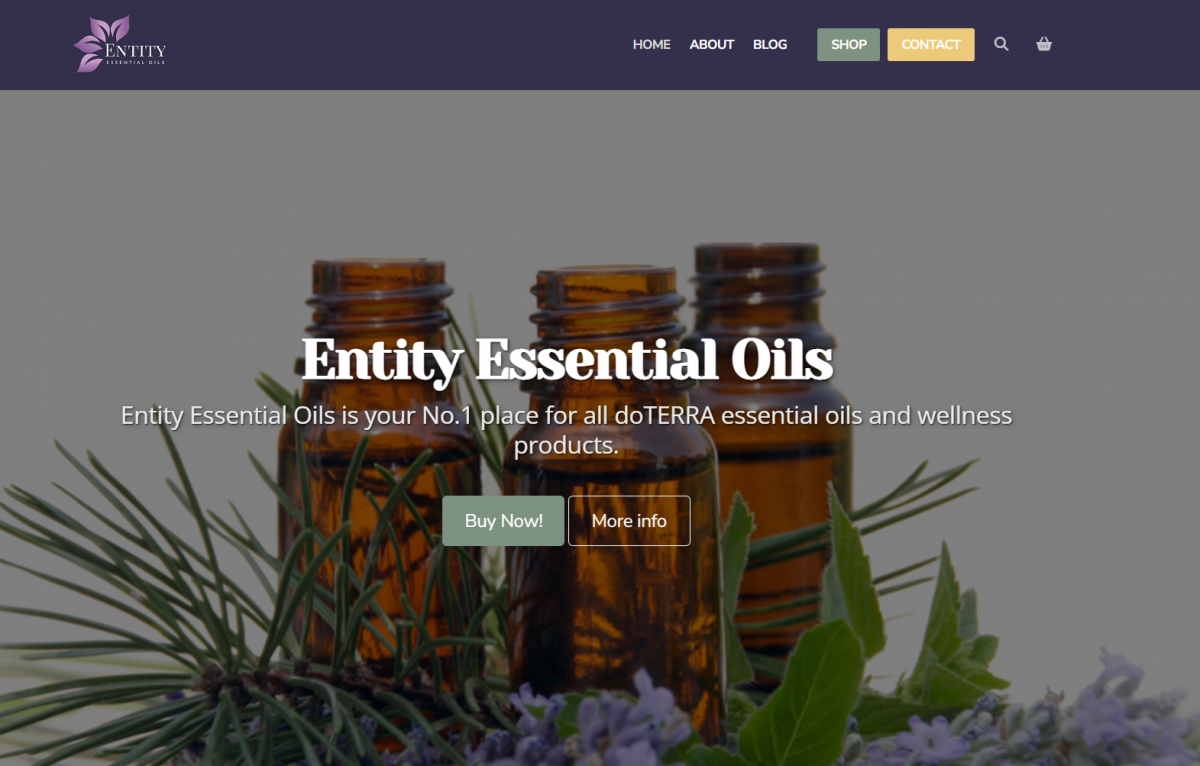
Task: Open the BLOG menu item
Action: point(770,44)
